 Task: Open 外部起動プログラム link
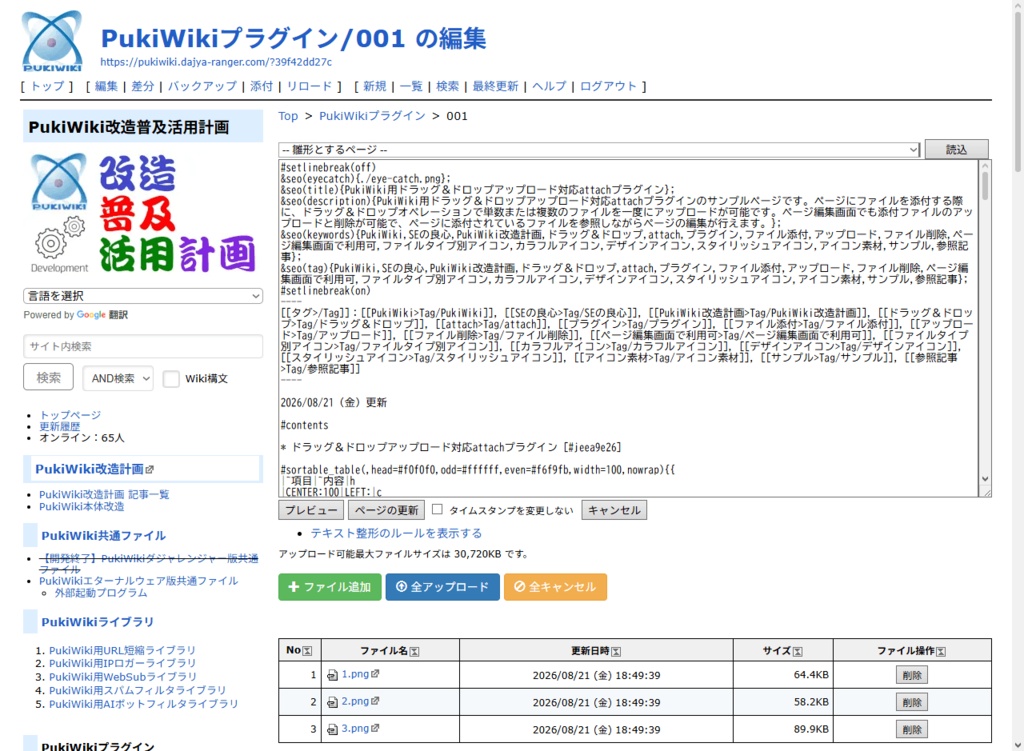101,593
